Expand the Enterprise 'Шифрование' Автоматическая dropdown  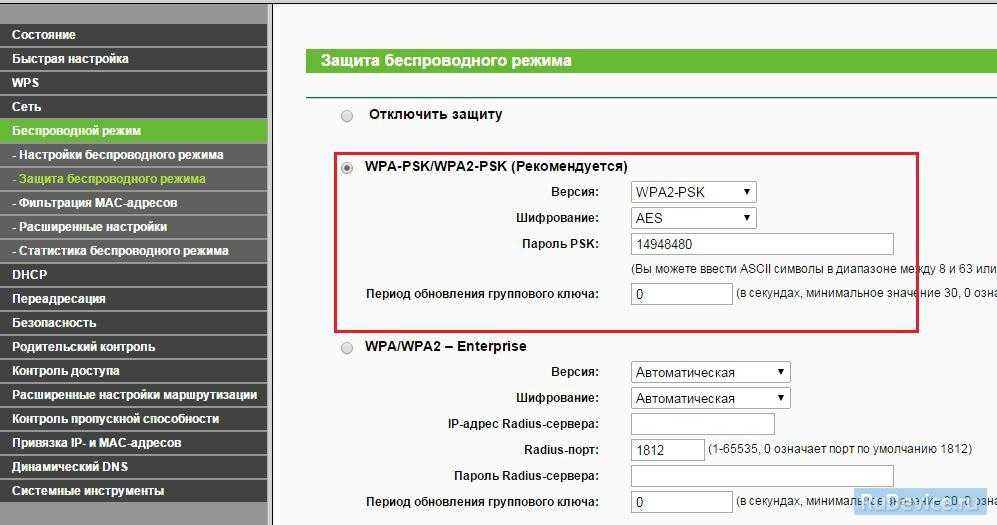pyautogui.click(x=710, y=398)
